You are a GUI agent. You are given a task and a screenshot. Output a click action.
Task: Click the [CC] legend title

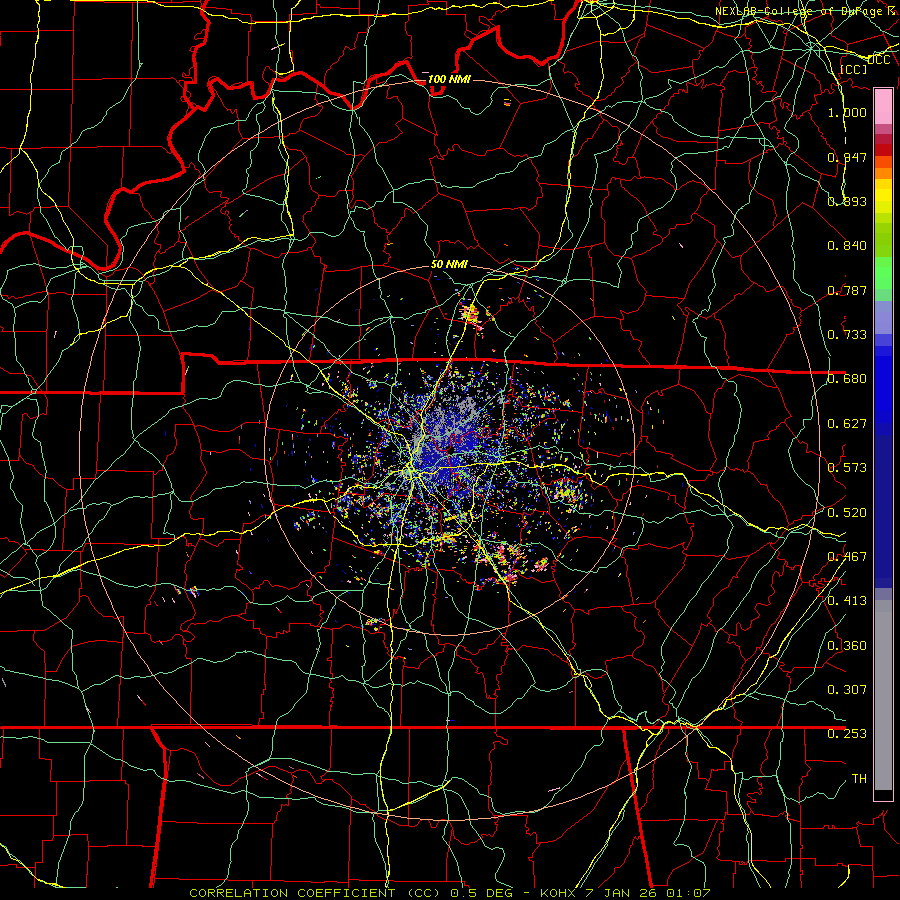tap(854, 69)
